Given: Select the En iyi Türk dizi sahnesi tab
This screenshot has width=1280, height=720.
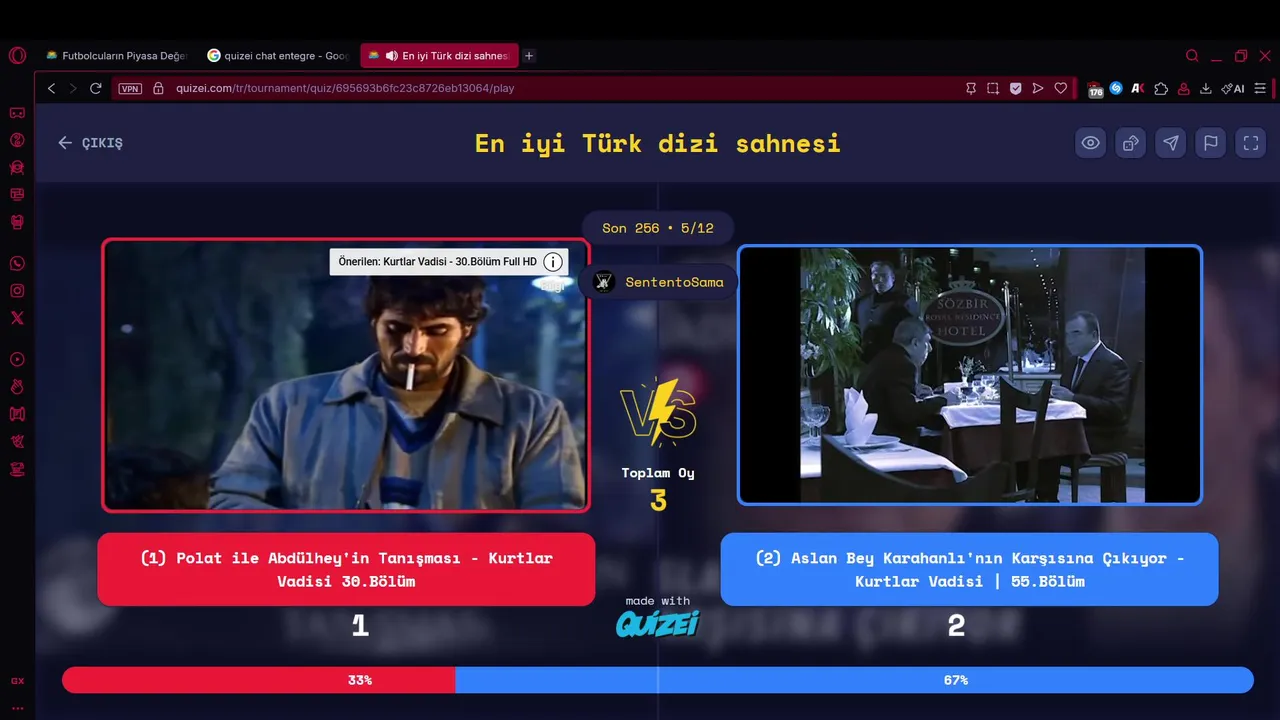Looking at the screenshot, I should (439, 56).
